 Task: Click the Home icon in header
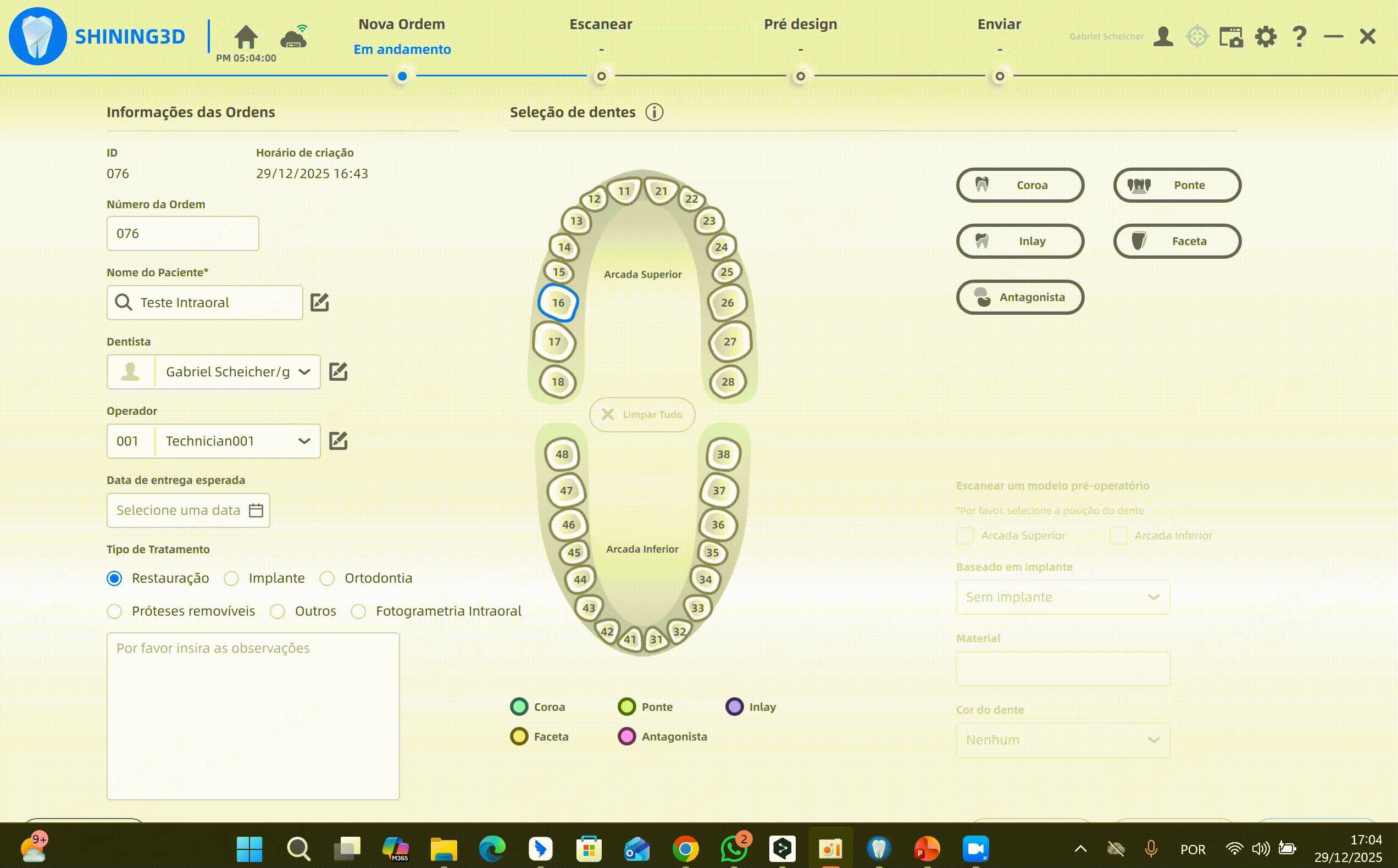(x=246, y=37)
